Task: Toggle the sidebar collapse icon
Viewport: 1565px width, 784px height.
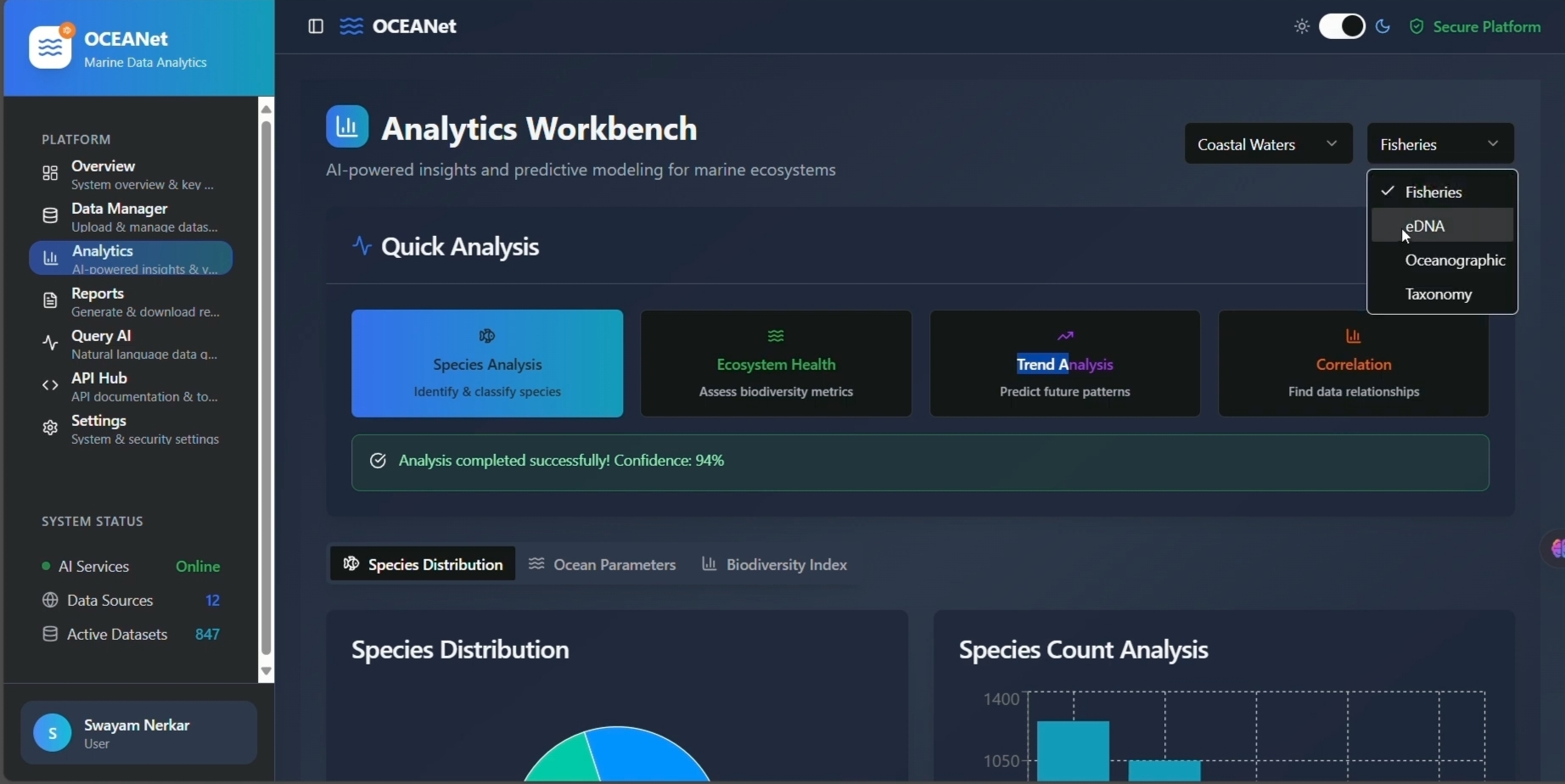Action: [x=316, y=26]
